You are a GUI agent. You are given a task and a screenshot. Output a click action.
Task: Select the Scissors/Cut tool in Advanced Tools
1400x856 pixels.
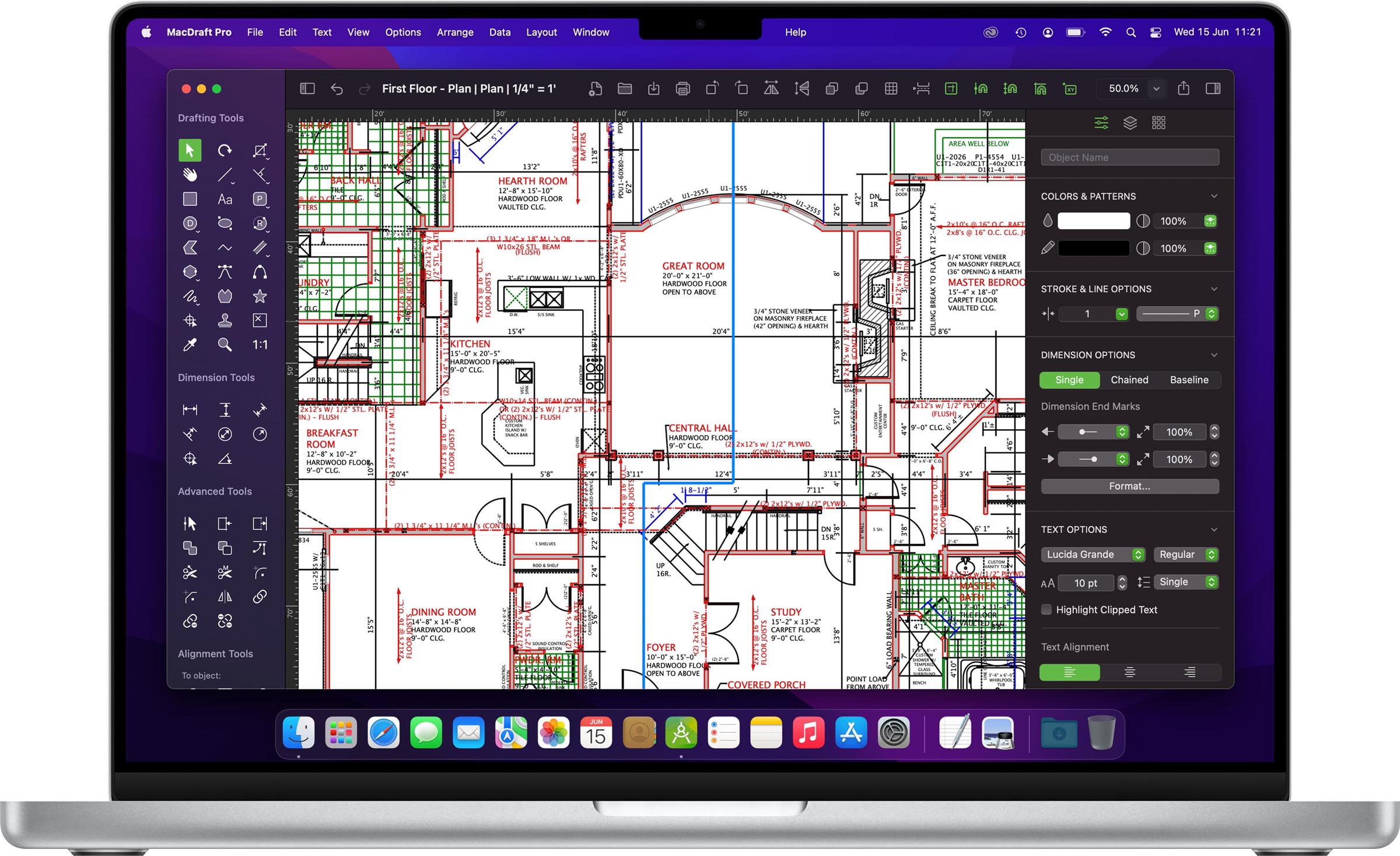190,573
